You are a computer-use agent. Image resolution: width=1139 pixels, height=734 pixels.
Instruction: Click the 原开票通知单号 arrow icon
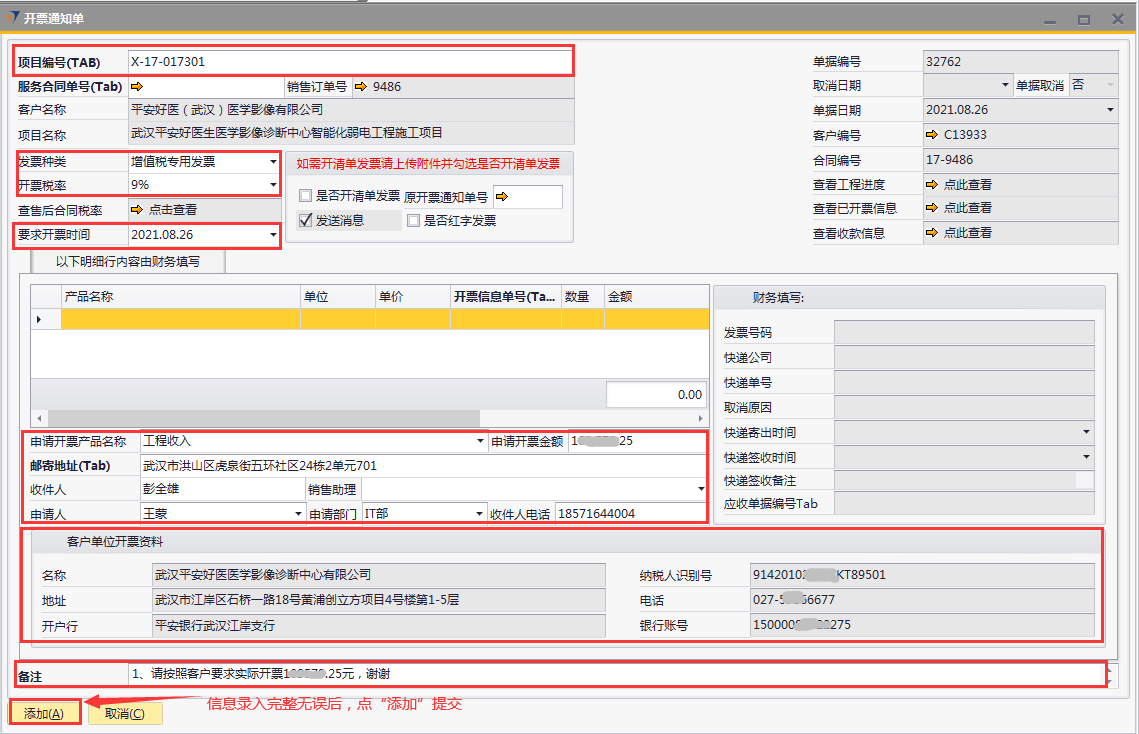pos(502,197)
